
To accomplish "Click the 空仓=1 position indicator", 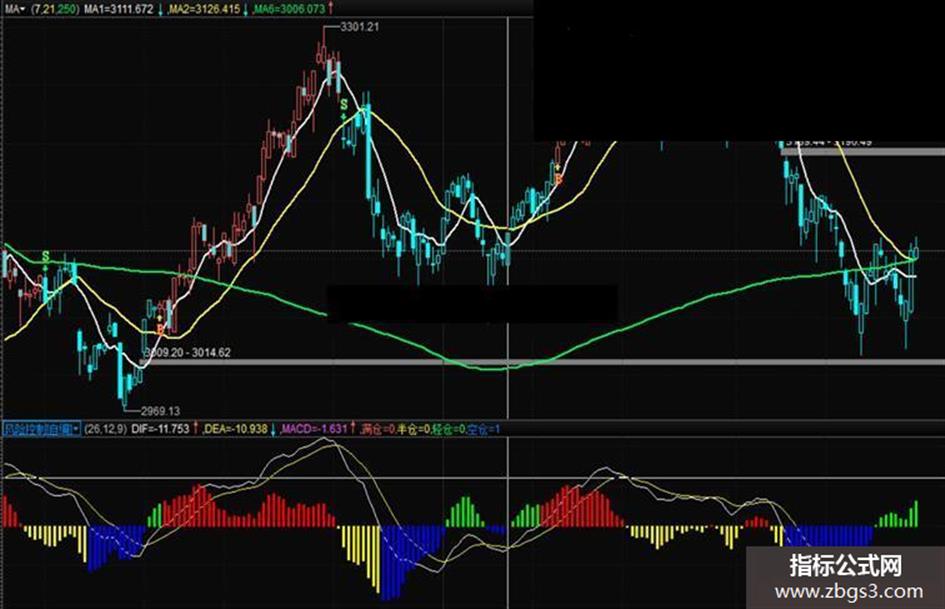I will click(483, 429).
